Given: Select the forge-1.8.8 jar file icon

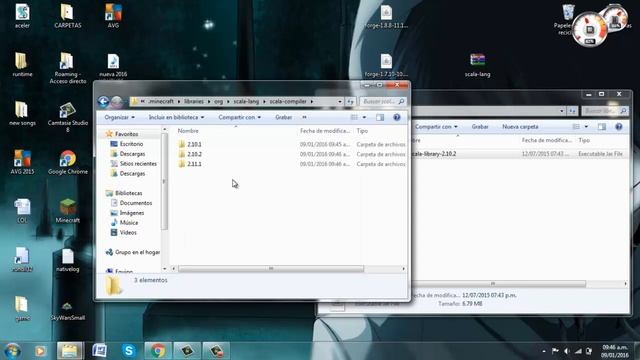Looking at the screenshot, I should click(x=386, y=17).
